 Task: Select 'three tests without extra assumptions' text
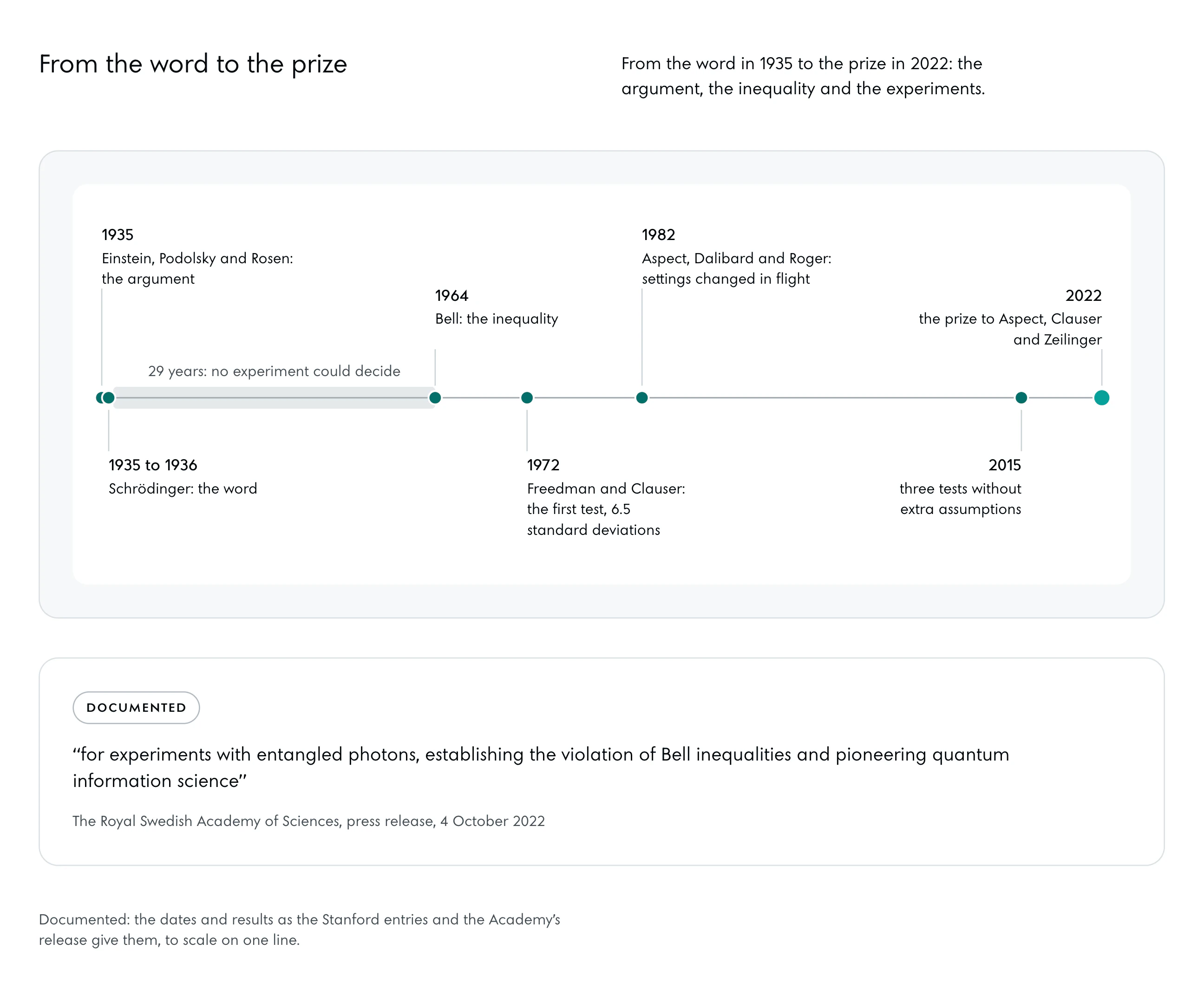coord(960,499)
